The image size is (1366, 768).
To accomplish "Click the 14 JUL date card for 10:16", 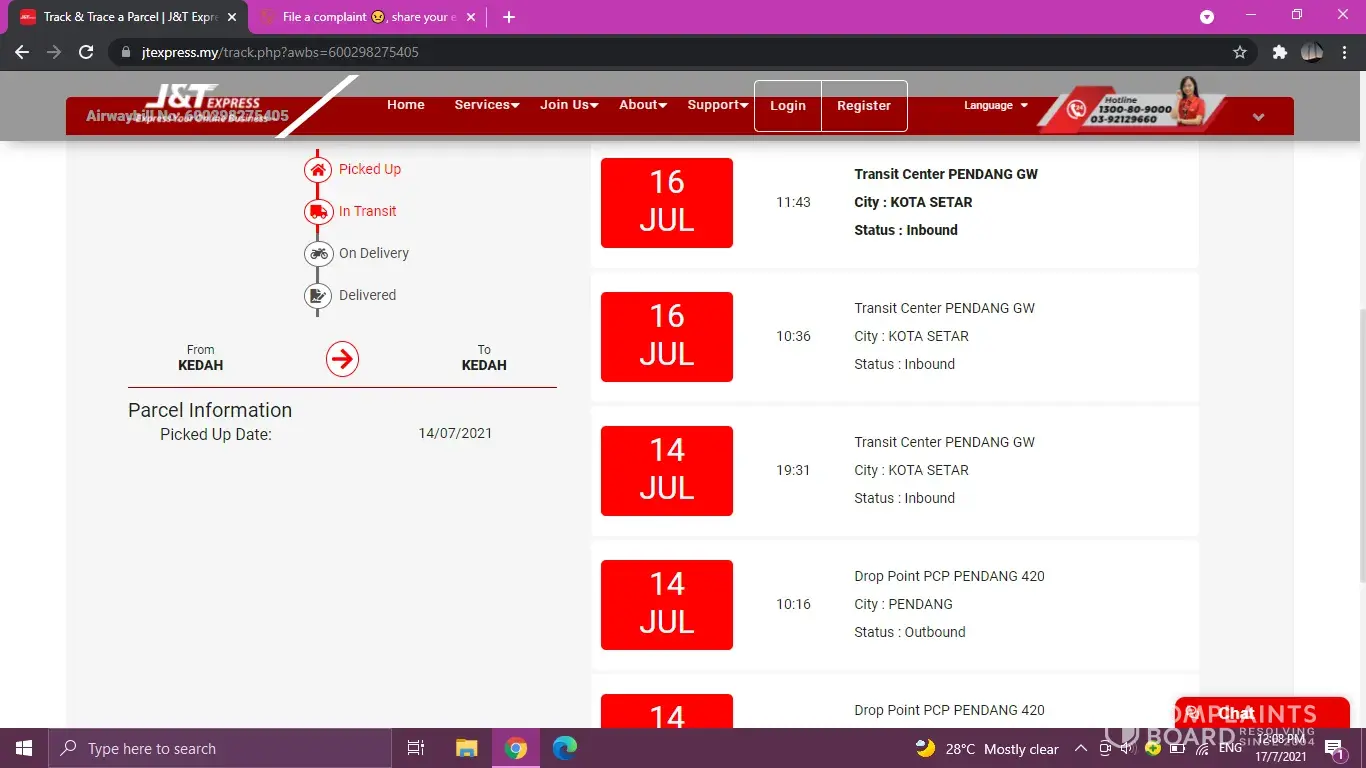I will [x=667, y=605].
